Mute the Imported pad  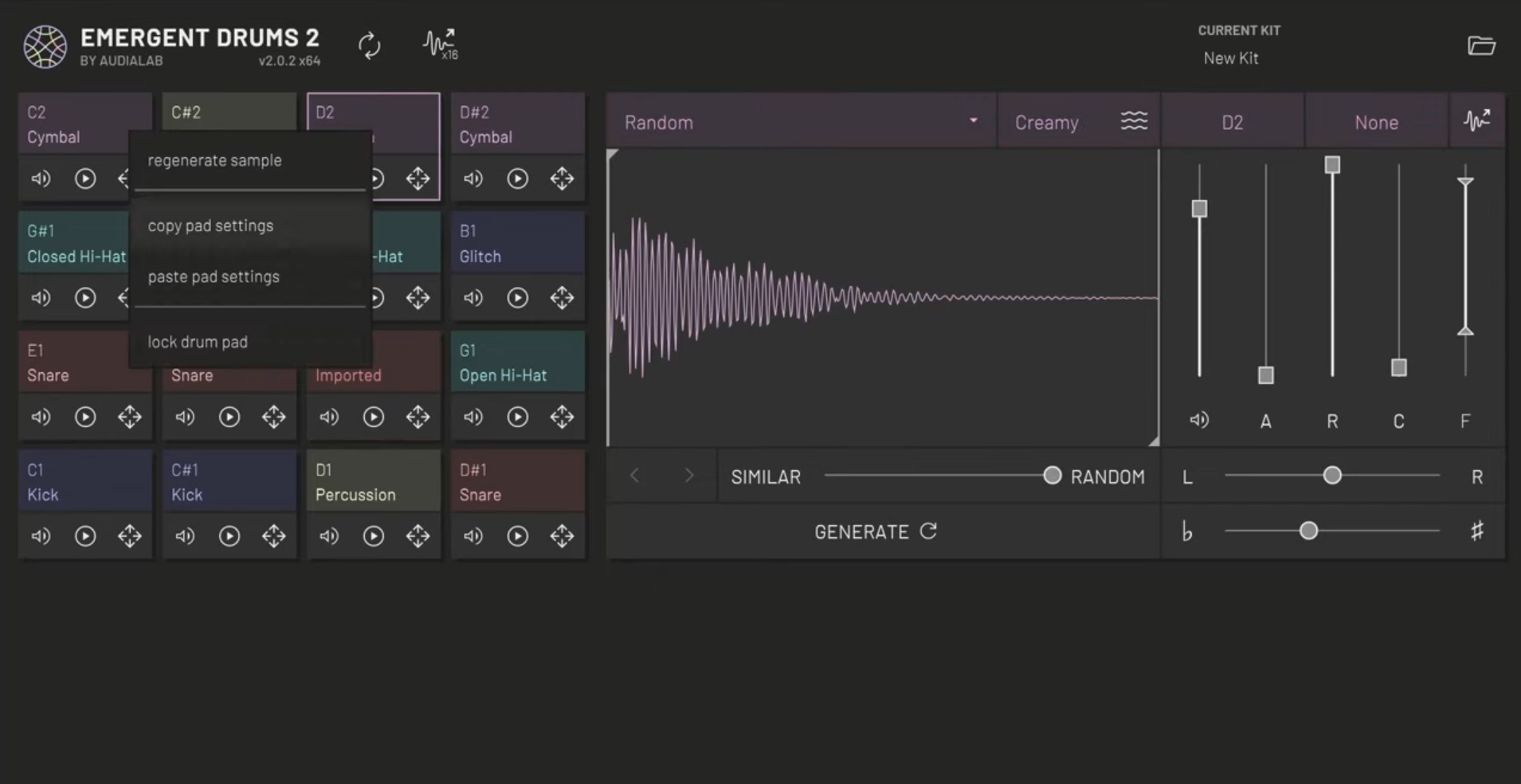[329, 417]
